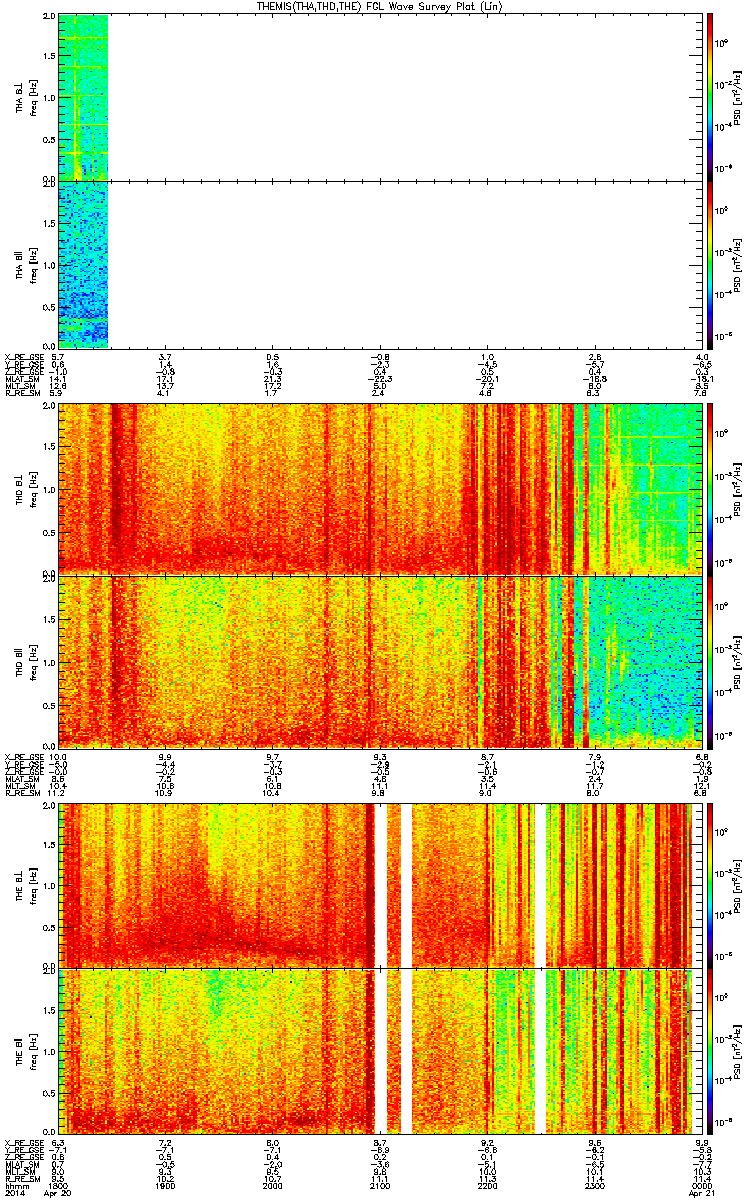Click the first white data gap in THE B-perpendicular
Viewport: 750px width, 1200px height.
(x=381, y=885)
